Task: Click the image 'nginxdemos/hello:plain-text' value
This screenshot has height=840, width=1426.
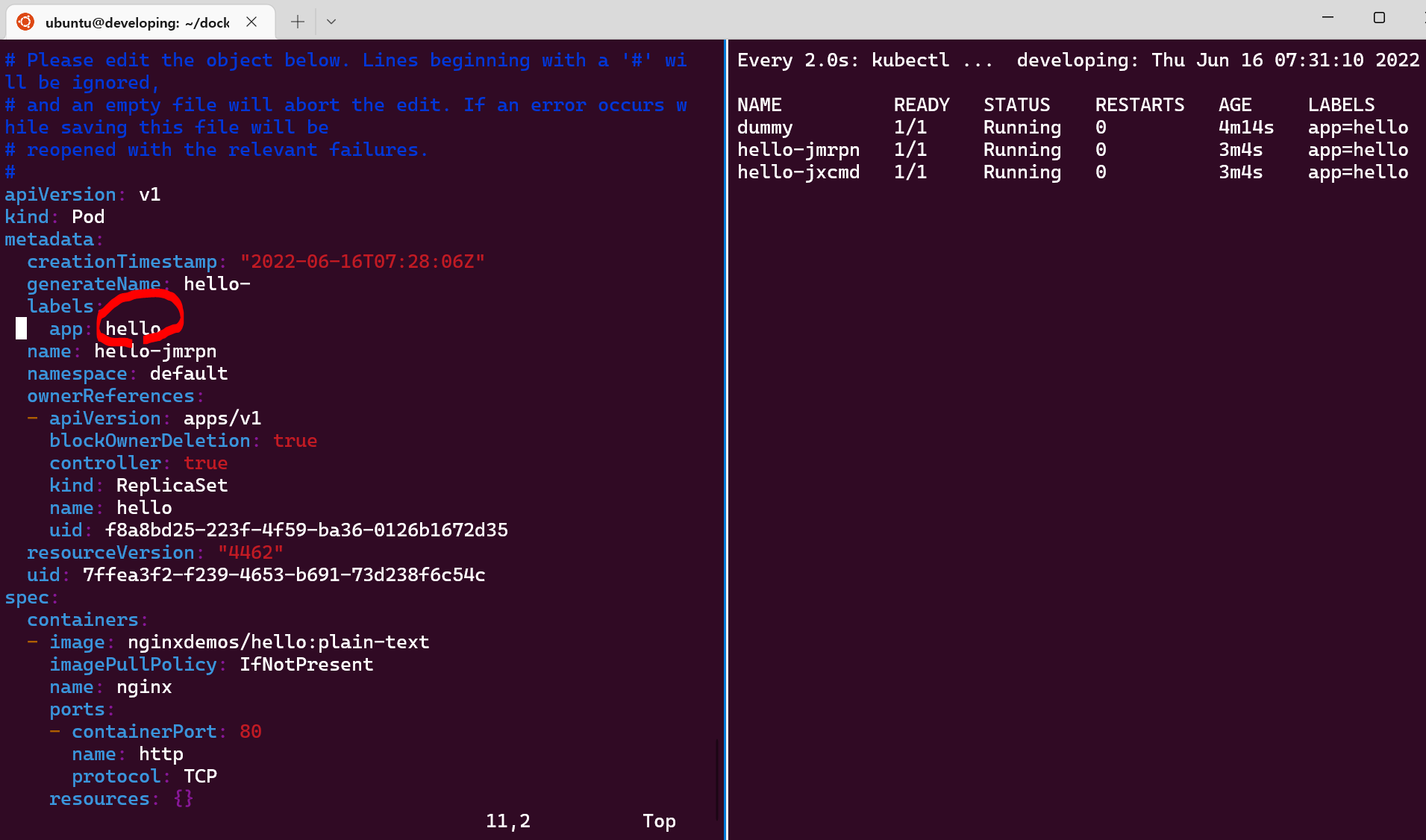Action: [278, 642]
